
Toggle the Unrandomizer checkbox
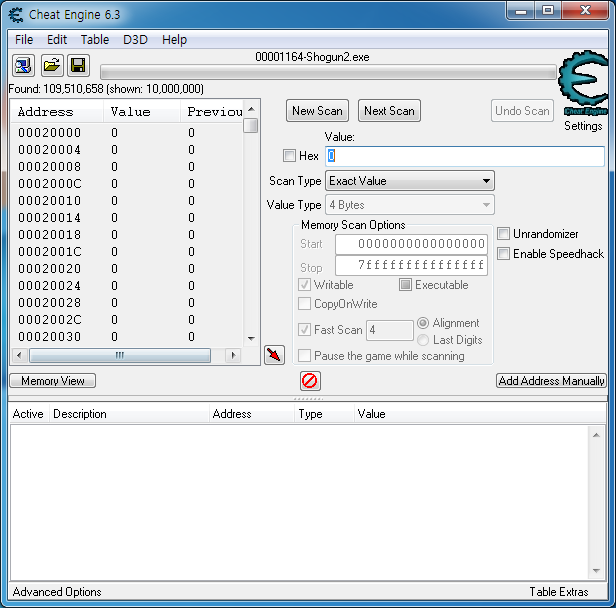pos(503,234)
